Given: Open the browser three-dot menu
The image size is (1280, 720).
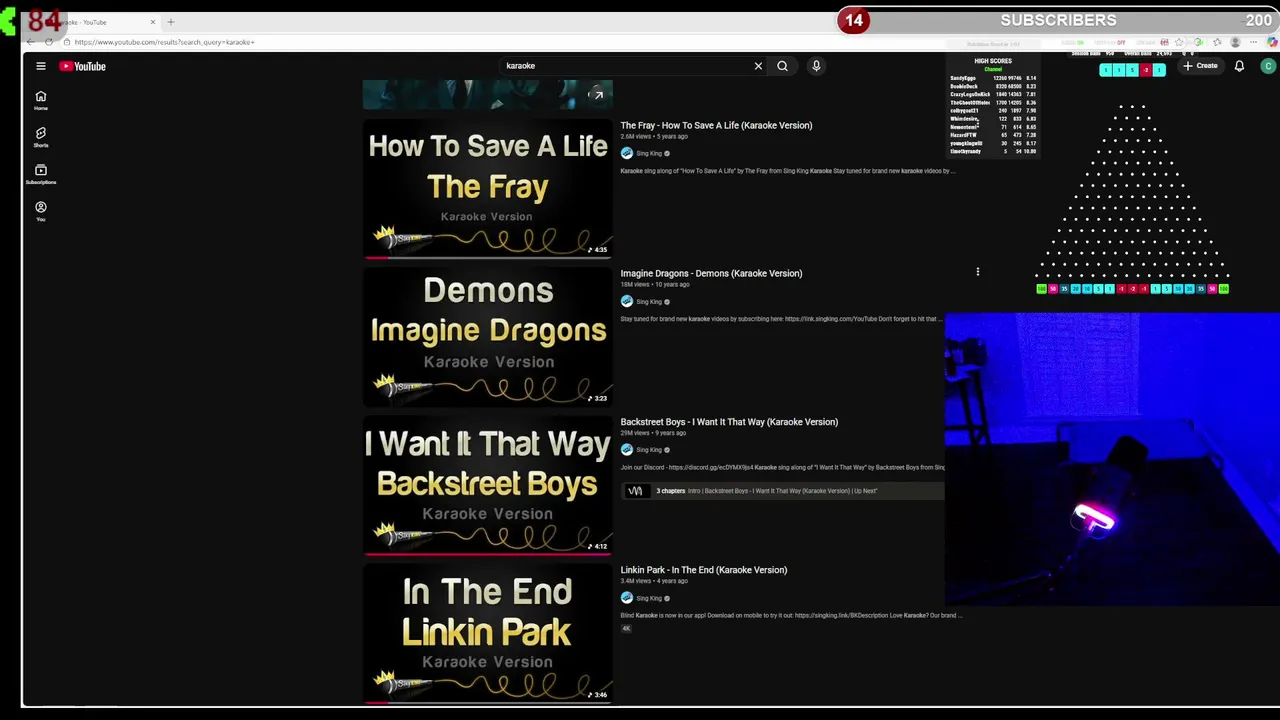Looking at the screenshot, I should click(1253, 42).
